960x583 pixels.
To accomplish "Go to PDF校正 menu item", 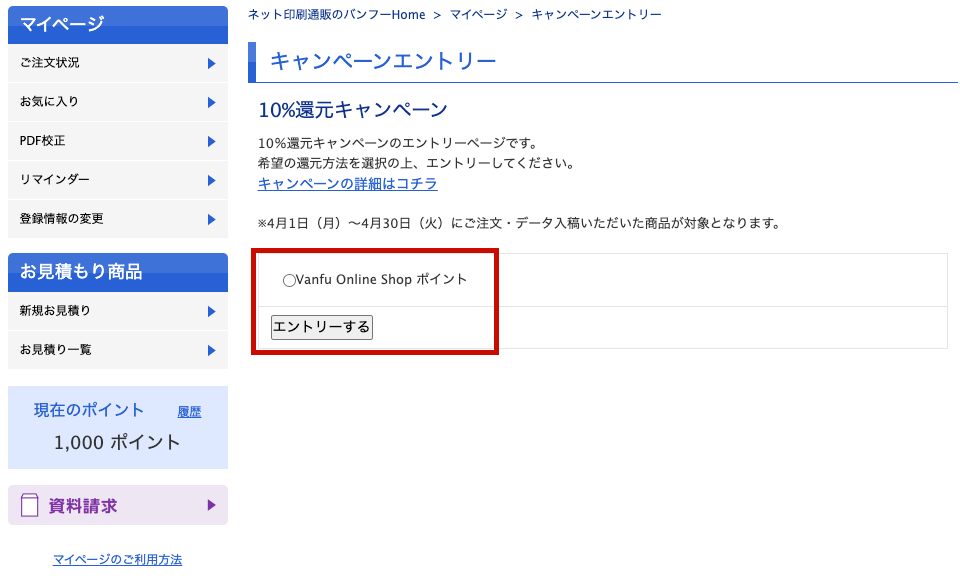I will (x=118, y=141).
